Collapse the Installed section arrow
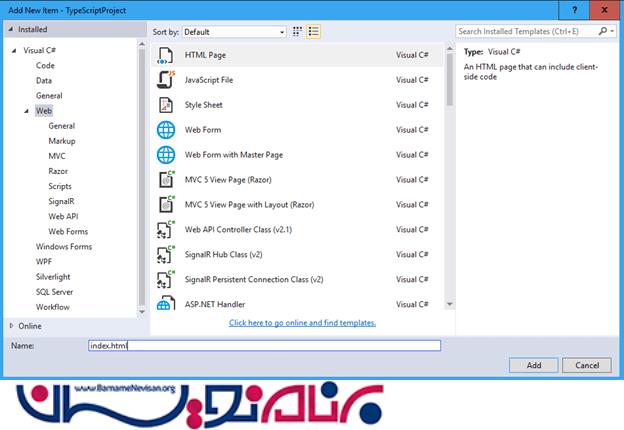This screenshot has height=430, width=624. (x=11, y=30)
